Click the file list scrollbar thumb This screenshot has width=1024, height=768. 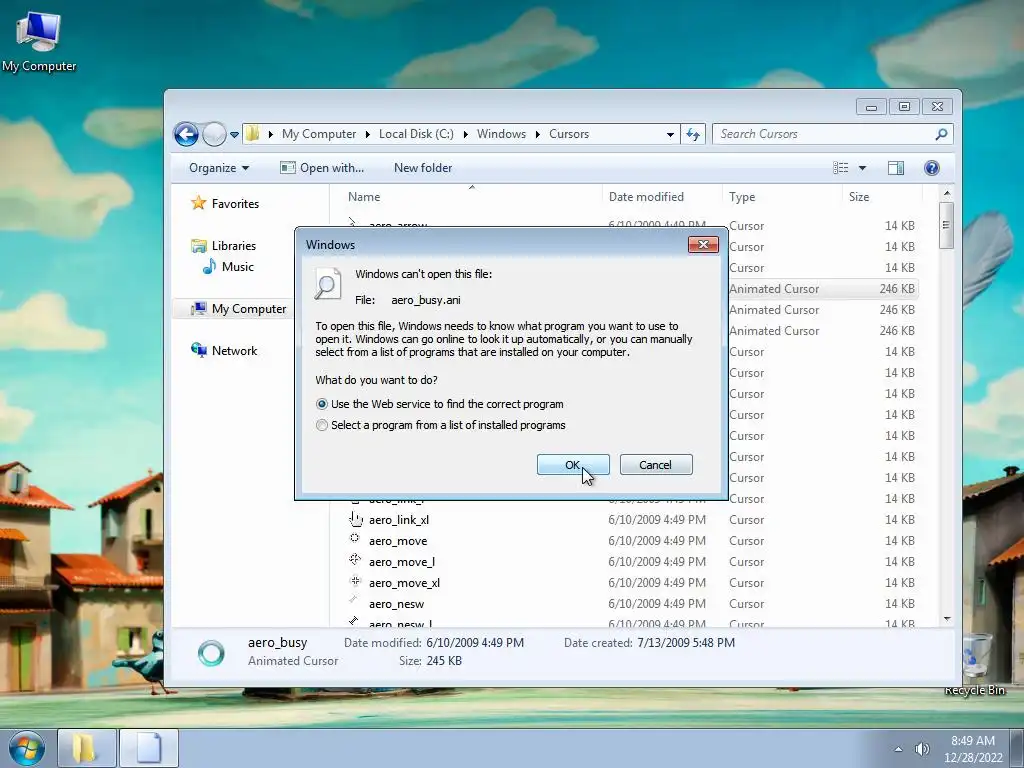946,225
